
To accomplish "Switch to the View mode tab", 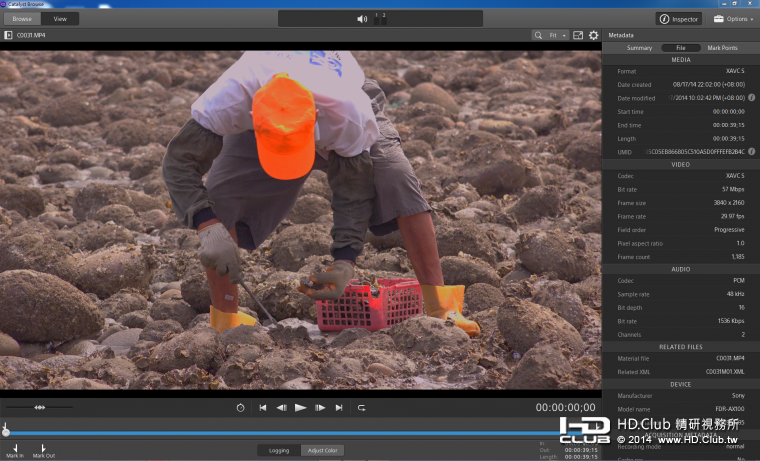I will click(60, 19).
